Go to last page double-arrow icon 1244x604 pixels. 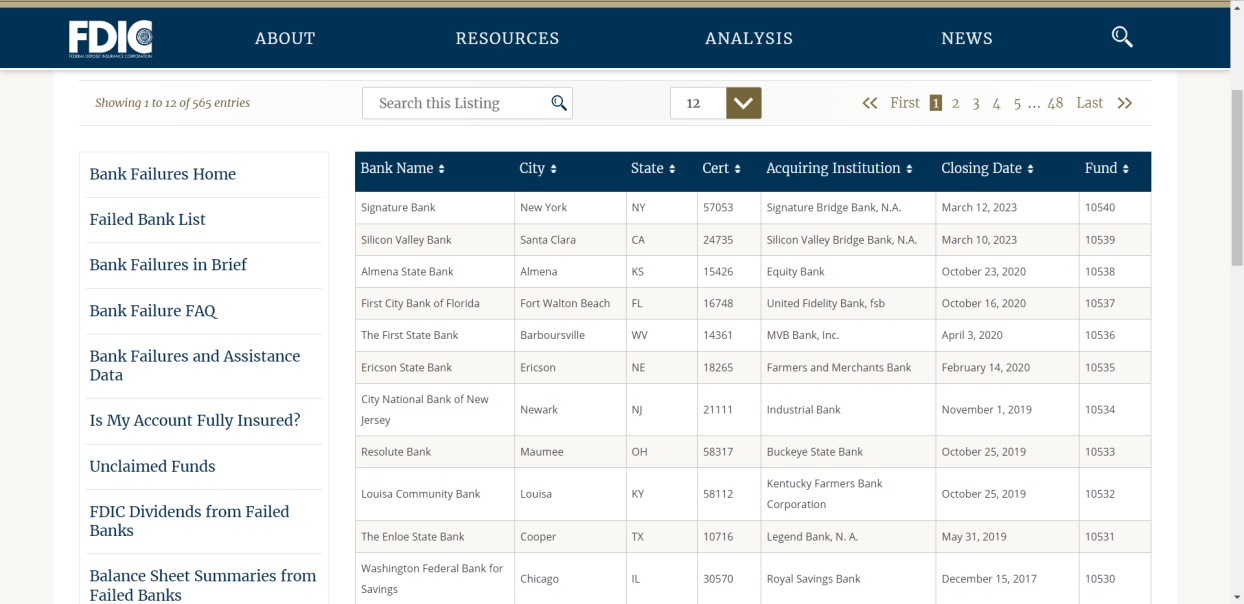(1125, 103)
